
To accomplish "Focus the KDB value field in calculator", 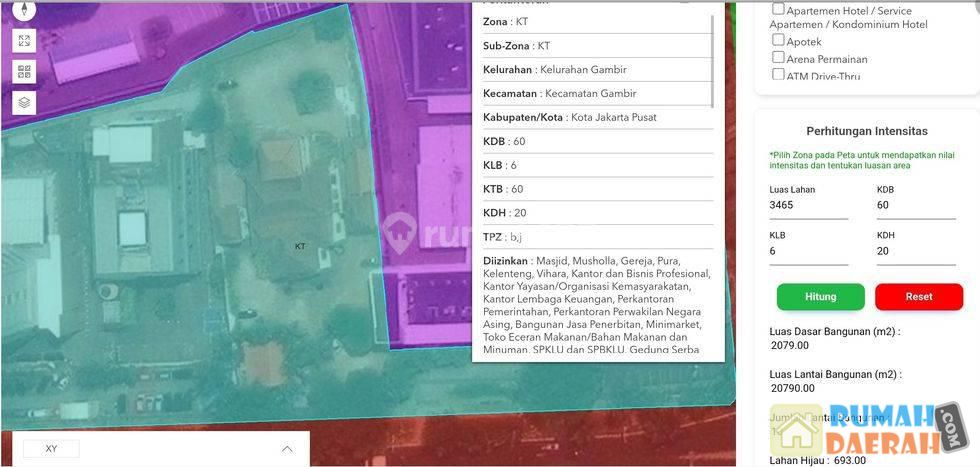I will [x=915, y=206].
